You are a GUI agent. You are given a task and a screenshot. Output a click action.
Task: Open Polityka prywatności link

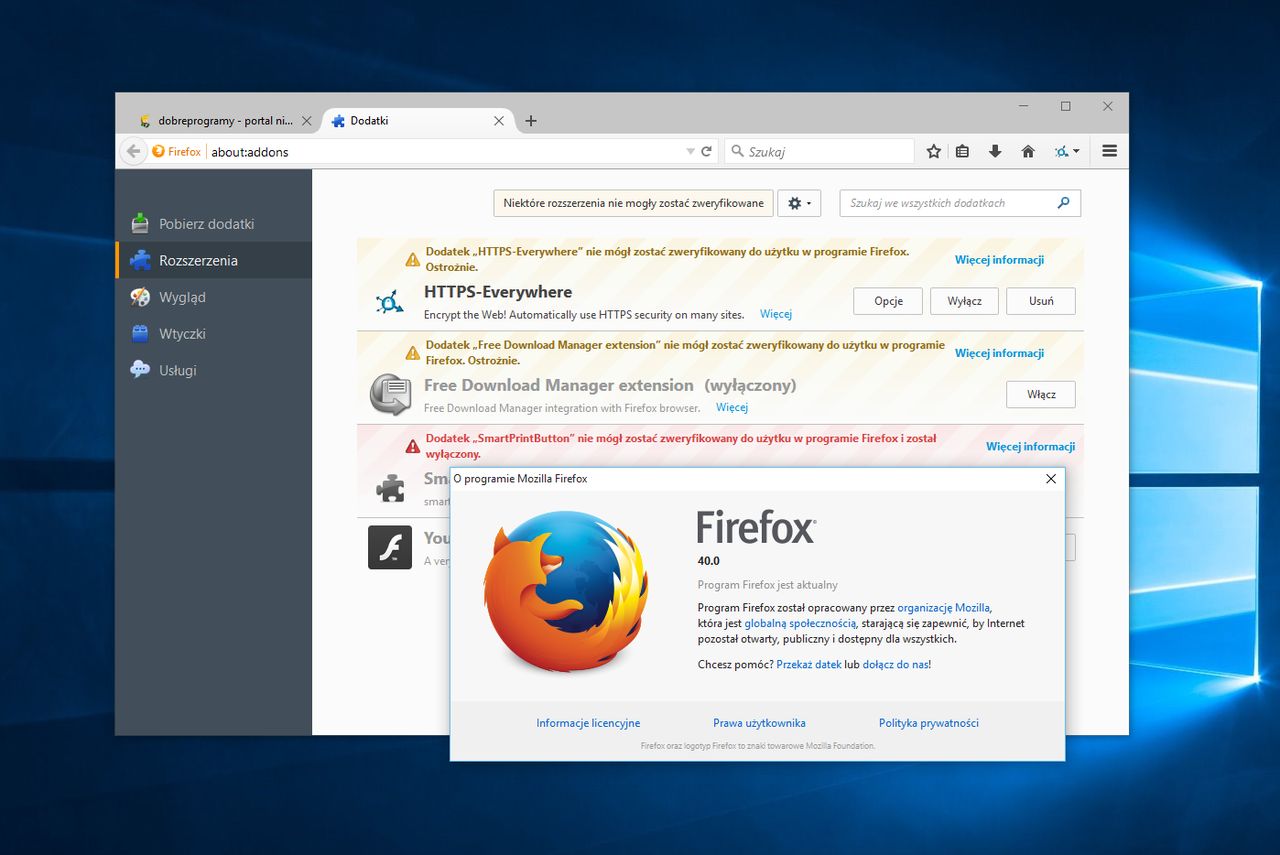(x=929, y=723)
